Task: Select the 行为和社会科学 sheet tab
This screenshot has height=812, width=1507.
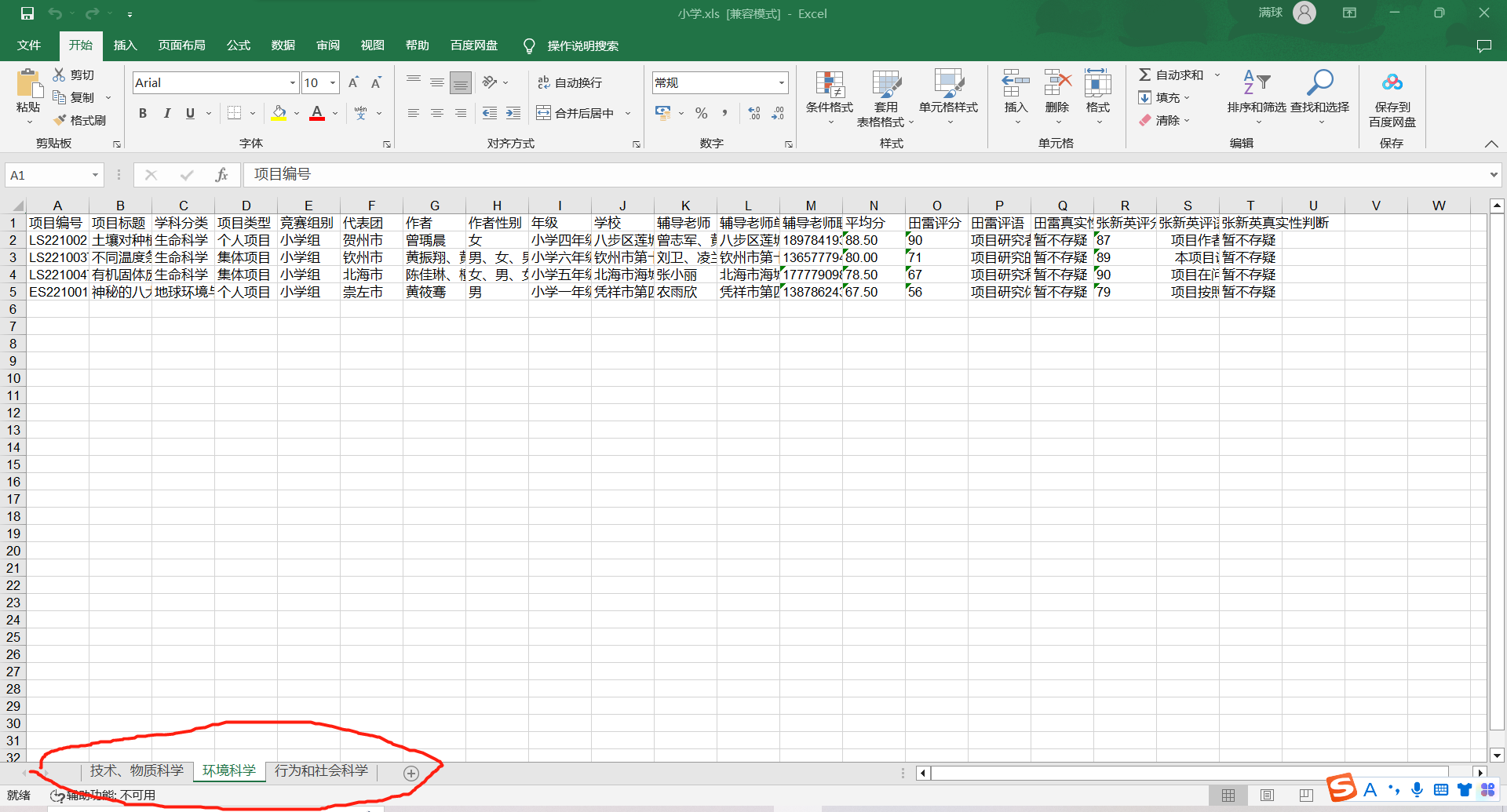Action: pyautogui.click(x=321, y=770)
